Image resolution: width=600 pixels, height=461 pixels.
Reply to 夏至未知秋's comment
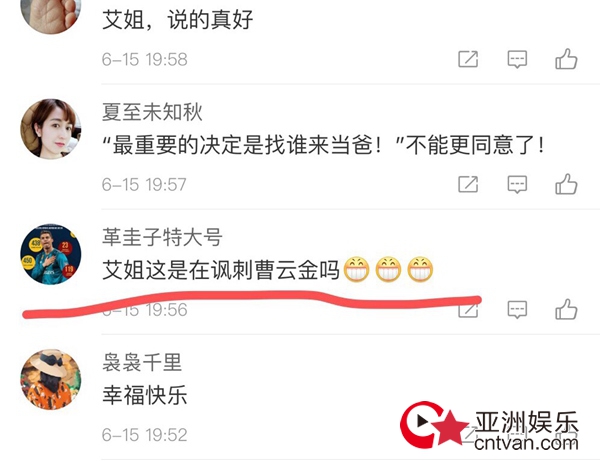pyautogui.click(x=517, y=184)
